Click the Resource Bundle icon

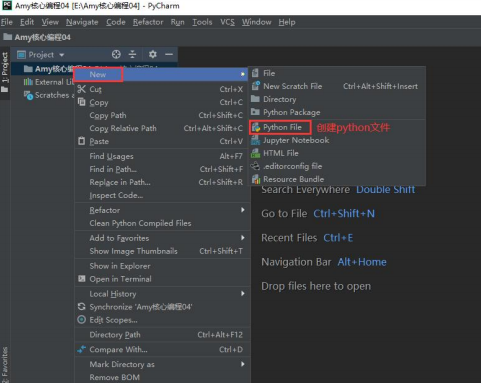[256, 179]
